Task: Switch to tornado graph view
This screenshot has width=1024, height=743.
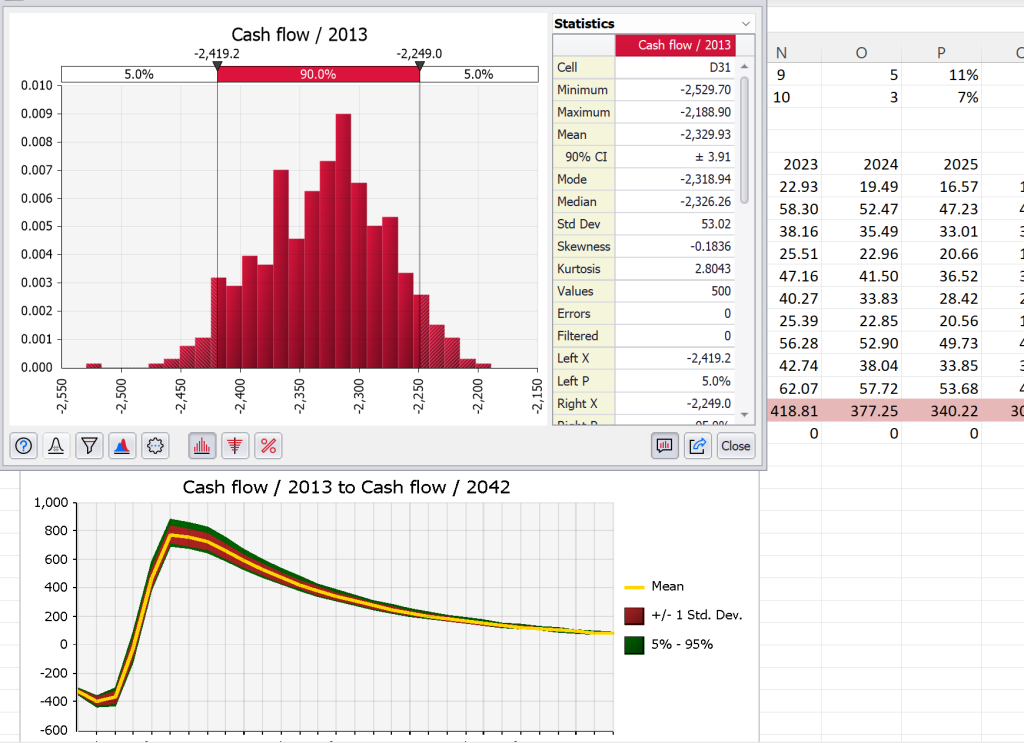Action: (x=235, y=446)
